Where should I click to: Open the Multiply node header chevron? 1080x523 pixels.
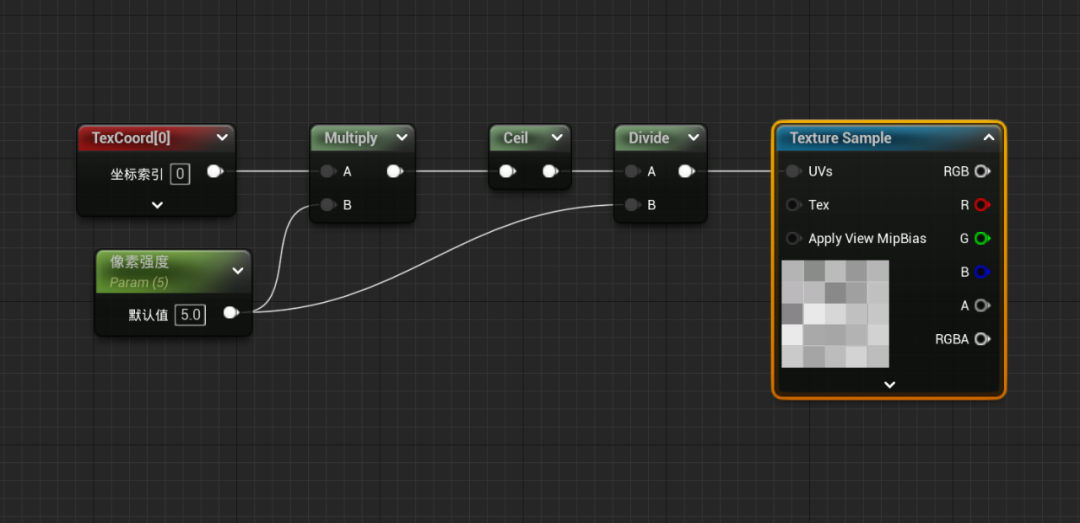402,138
